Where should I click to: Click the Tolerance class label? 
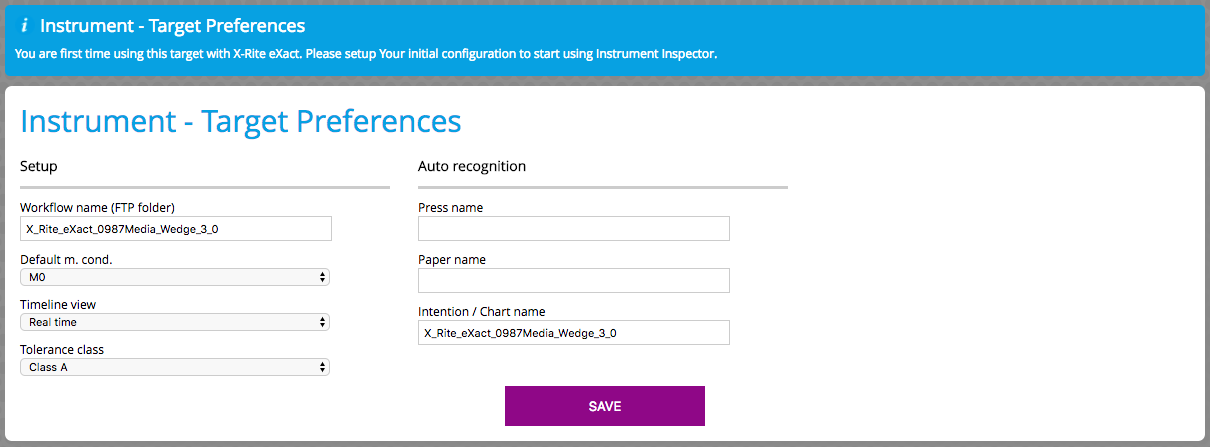point(62,350)
